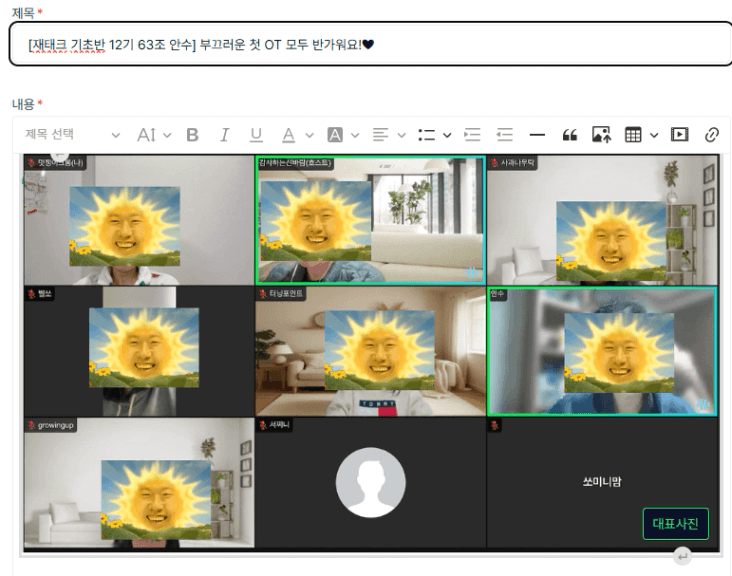Click the enter arrow below the image
732x576 pixels.
click(x=682, y=556)
